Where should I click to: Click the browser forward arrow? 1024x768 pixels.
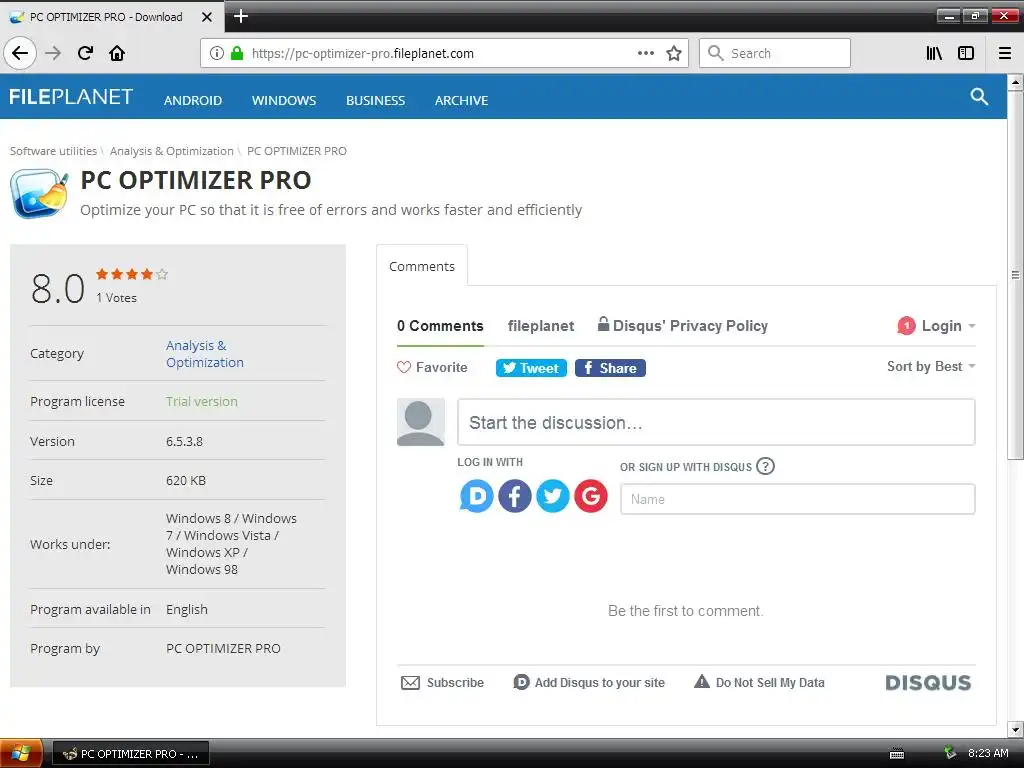point(53,53)
